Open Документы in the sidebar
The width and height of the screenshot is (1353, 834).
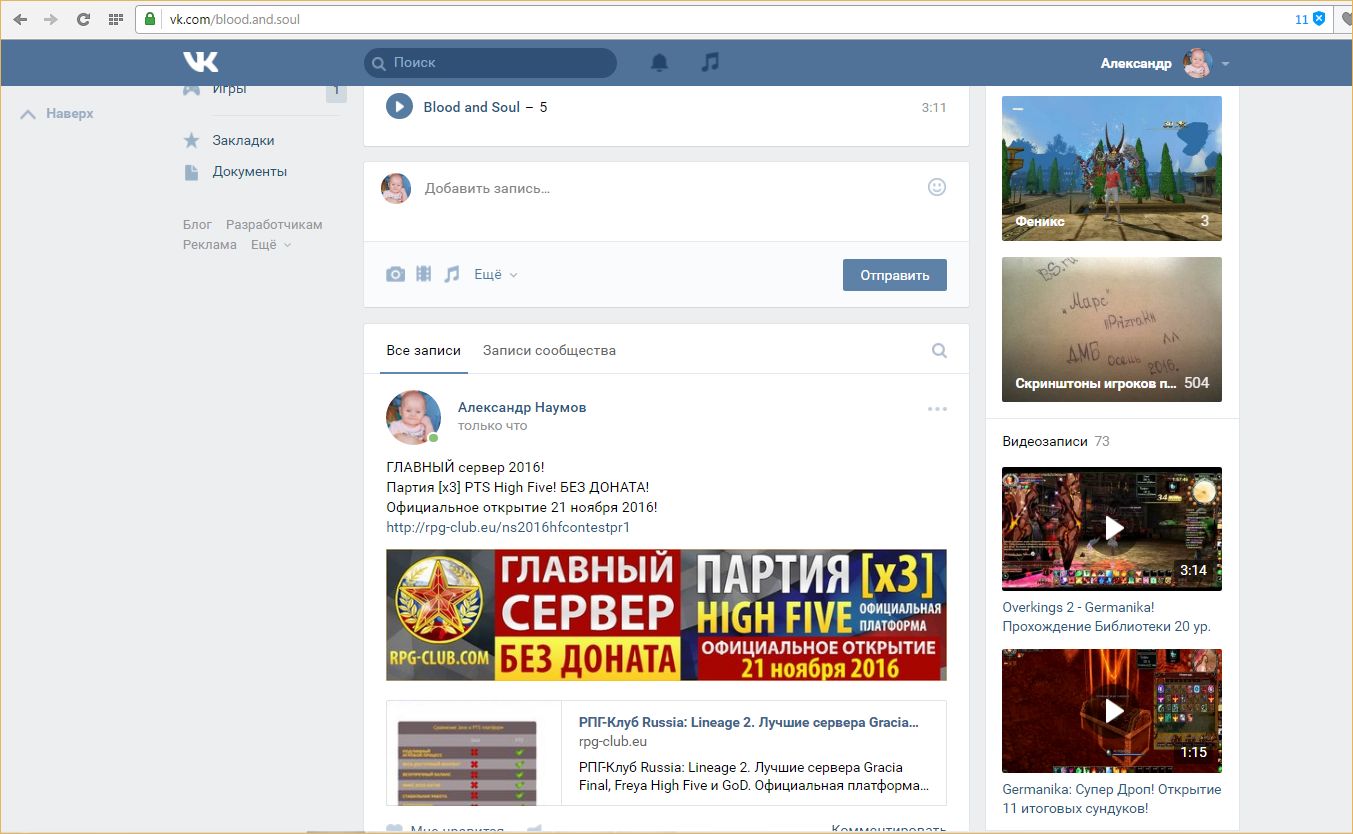click(x=250, y=172)
